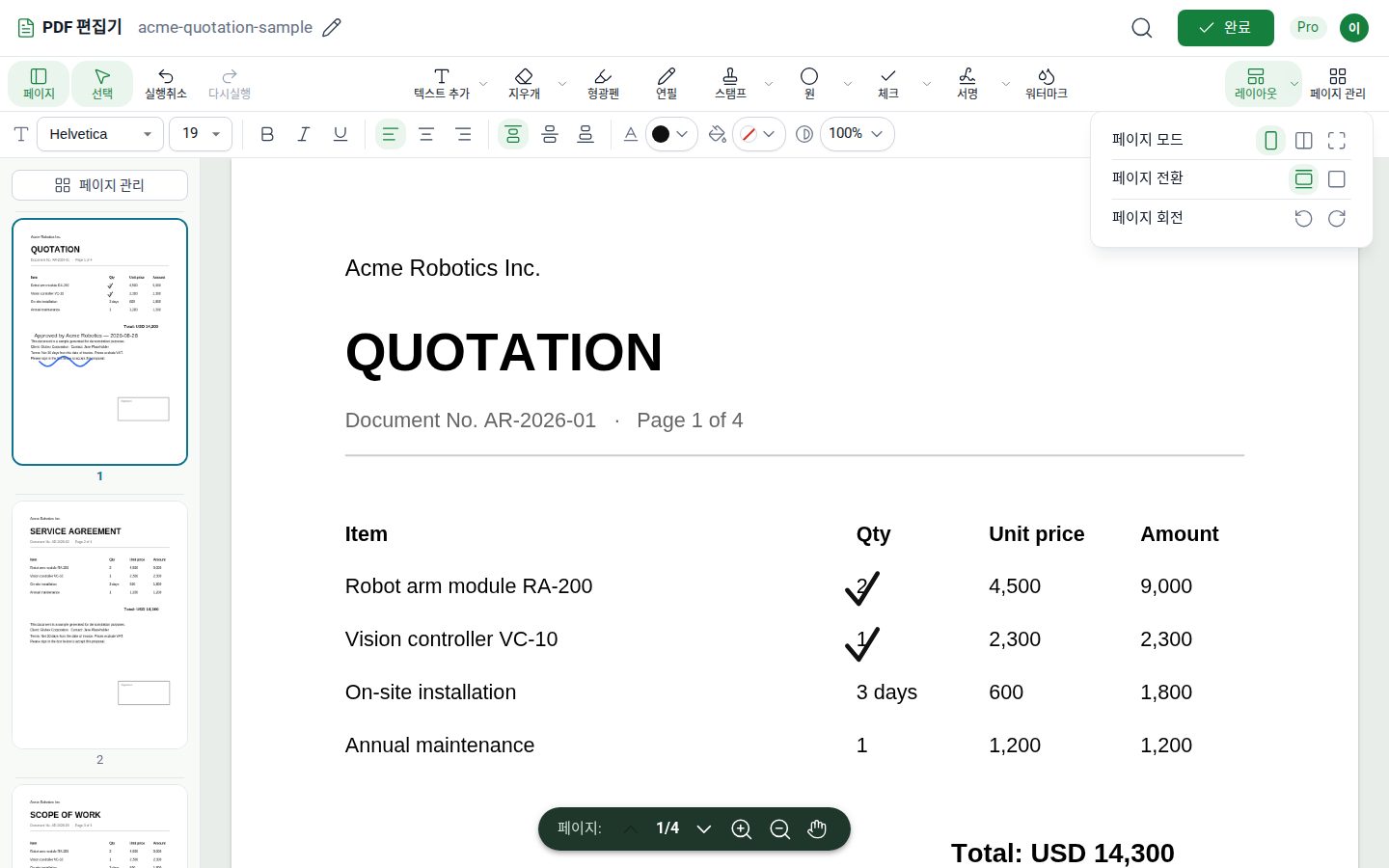Open the user avatar 이 menu
Screen dimensions: 1389x868
pyautogui.click(x=1354, y=28)
